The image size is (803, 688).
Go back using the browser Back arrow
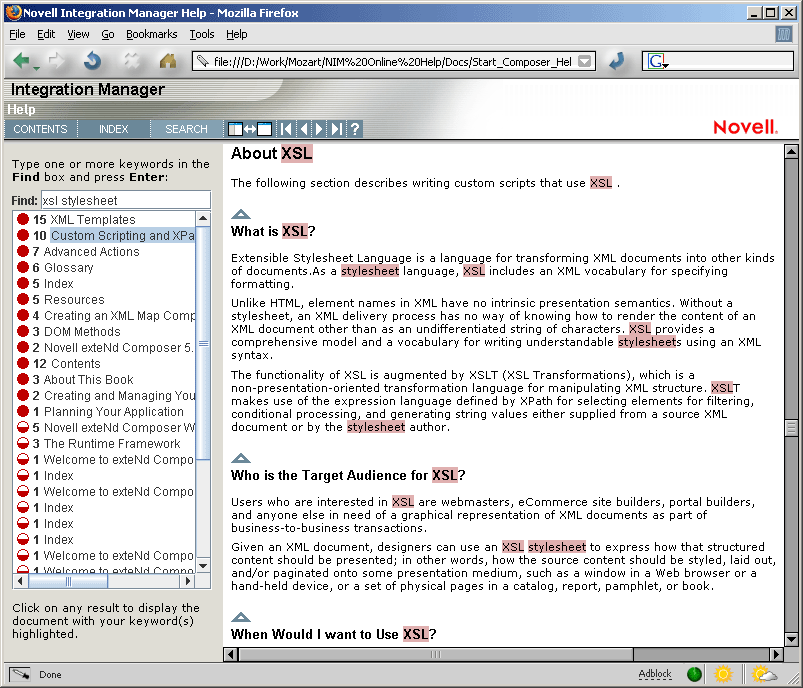22,61
